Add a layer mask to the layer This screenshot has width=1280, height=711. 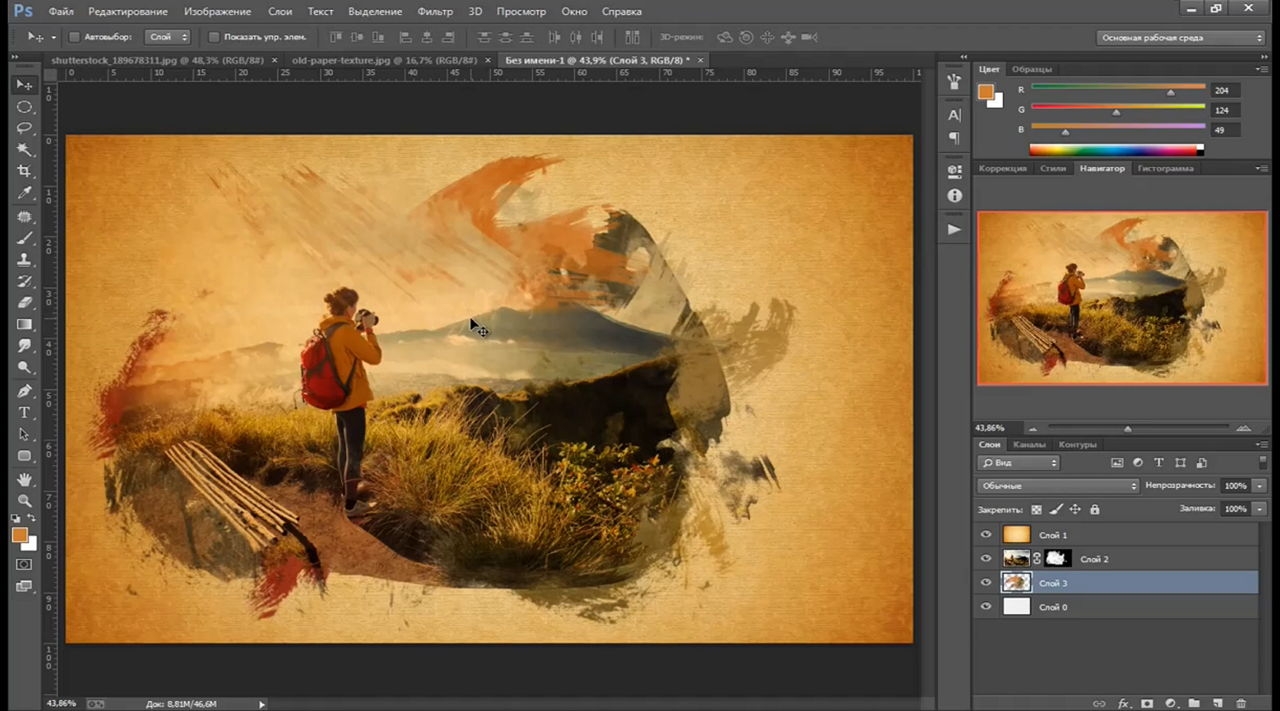pos(1147,704)
